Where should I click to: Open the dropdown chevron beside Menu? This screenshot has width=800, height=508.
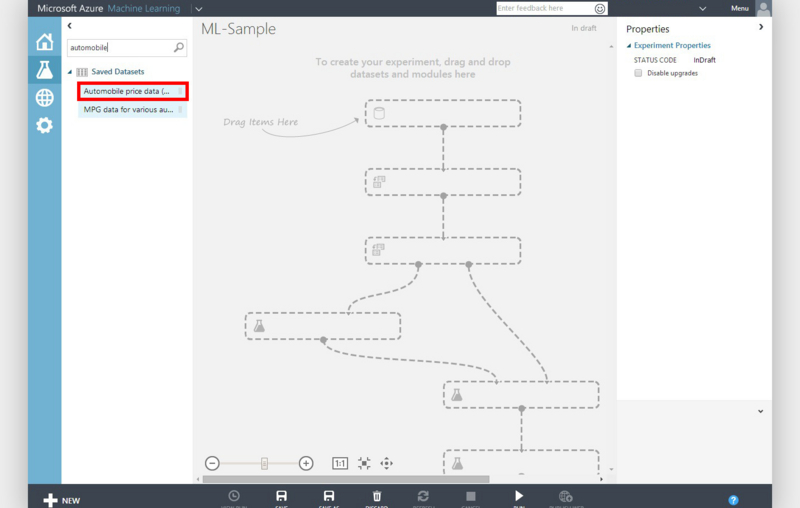[703, 9]
